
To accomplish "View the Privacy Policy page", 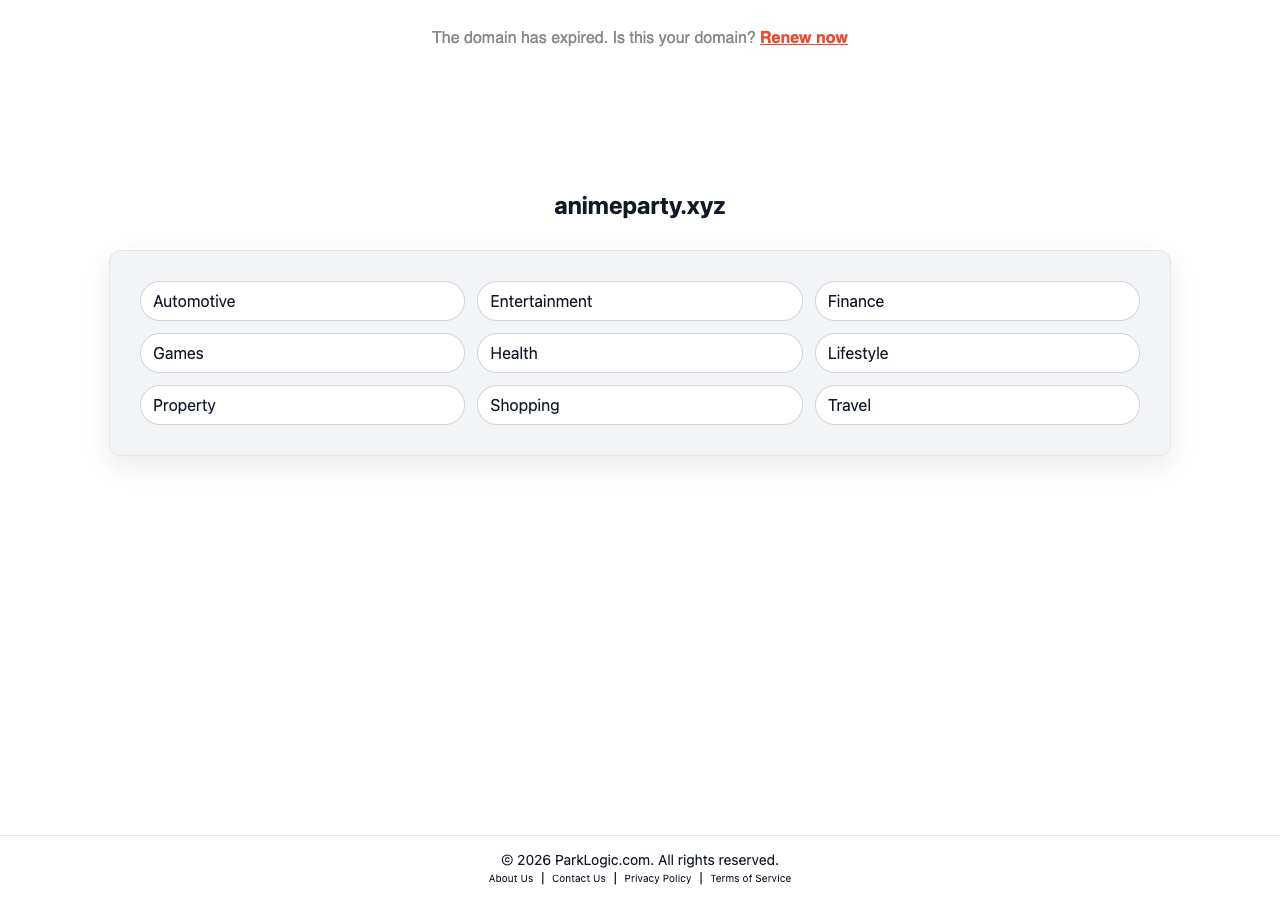I will click(x=658, y=879).
